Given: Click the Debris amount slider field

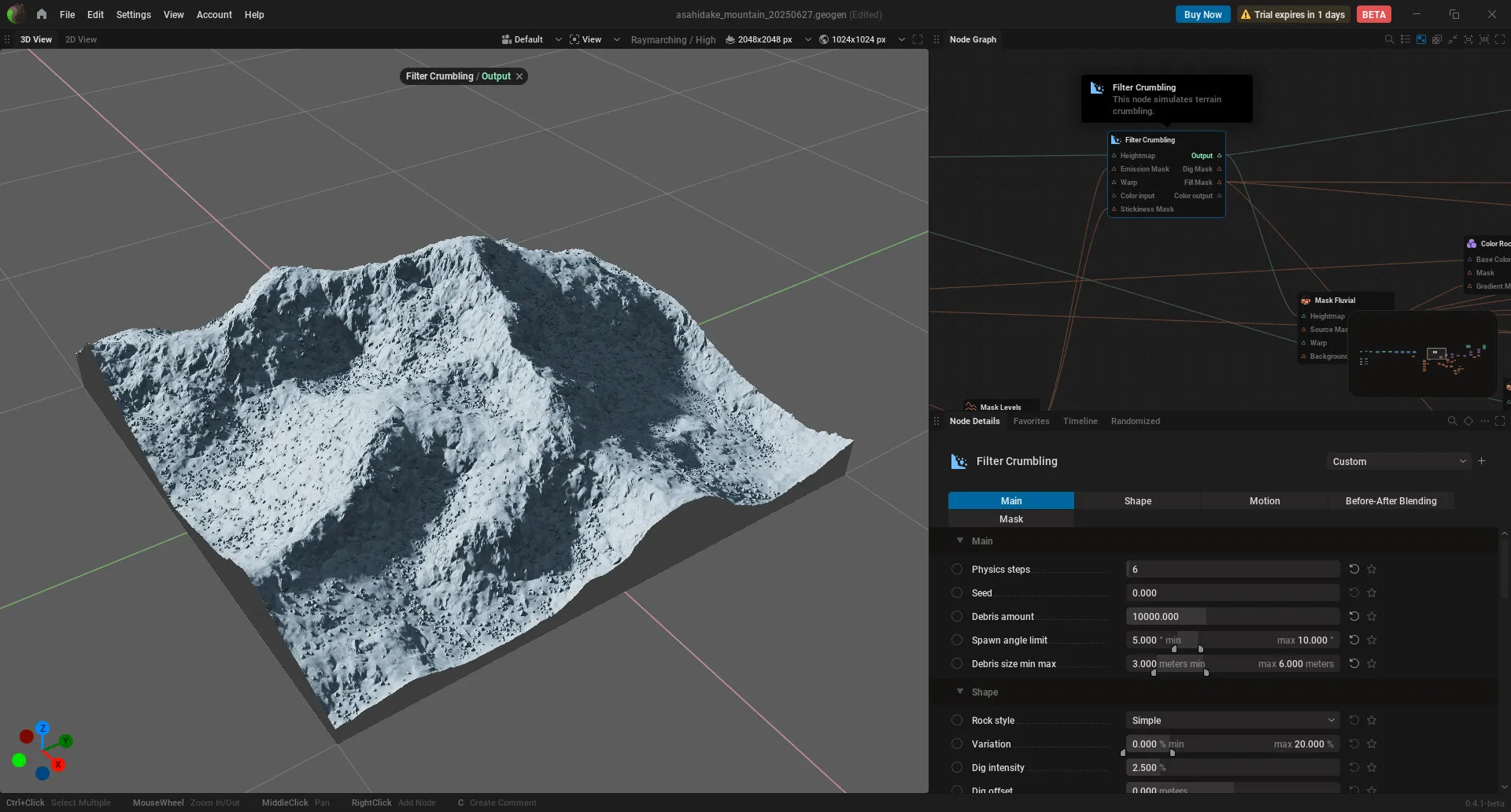Looking at the screenshot, I should click(x=1232, y=616).
